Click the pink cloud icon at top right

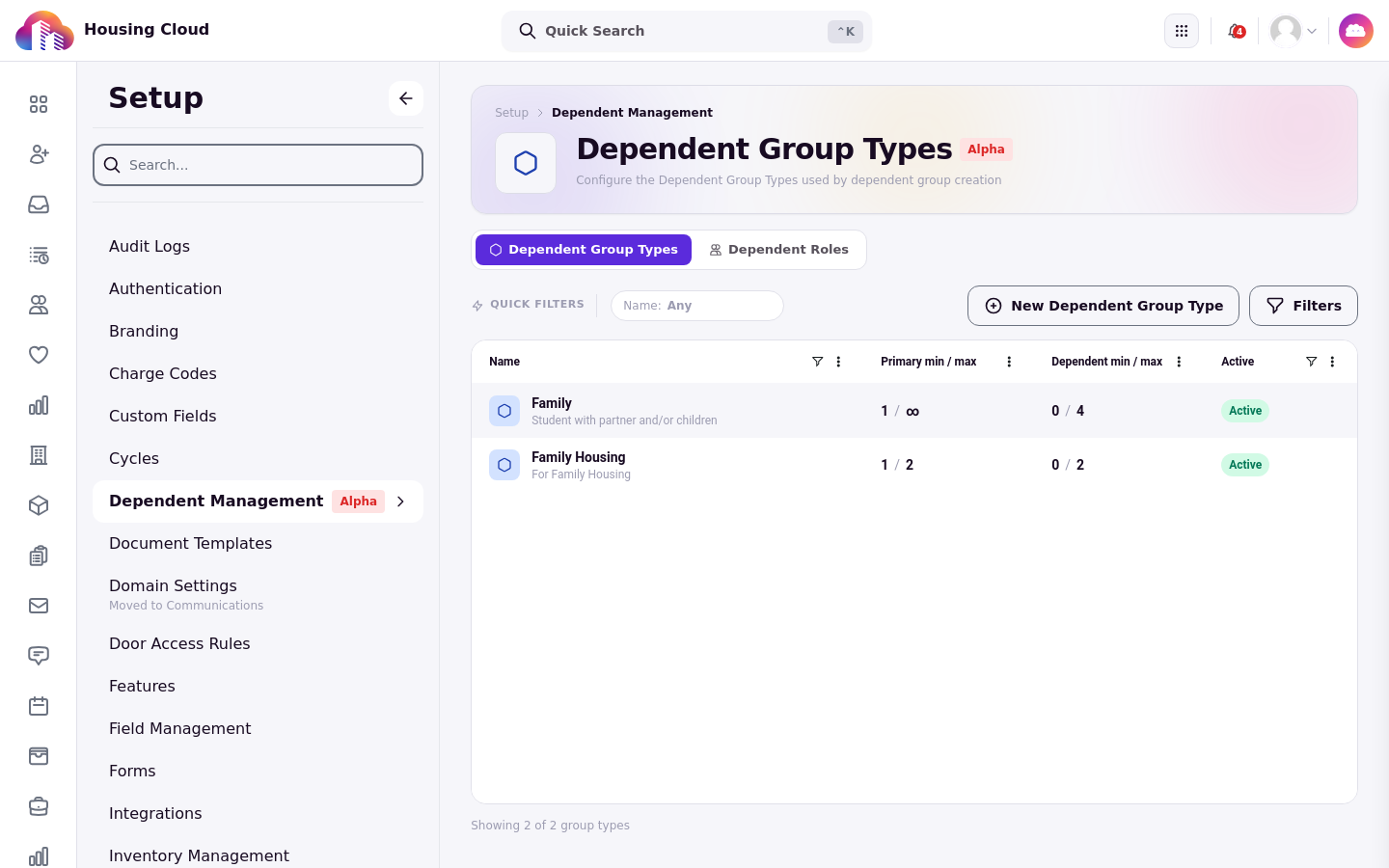pos(1356,31)
